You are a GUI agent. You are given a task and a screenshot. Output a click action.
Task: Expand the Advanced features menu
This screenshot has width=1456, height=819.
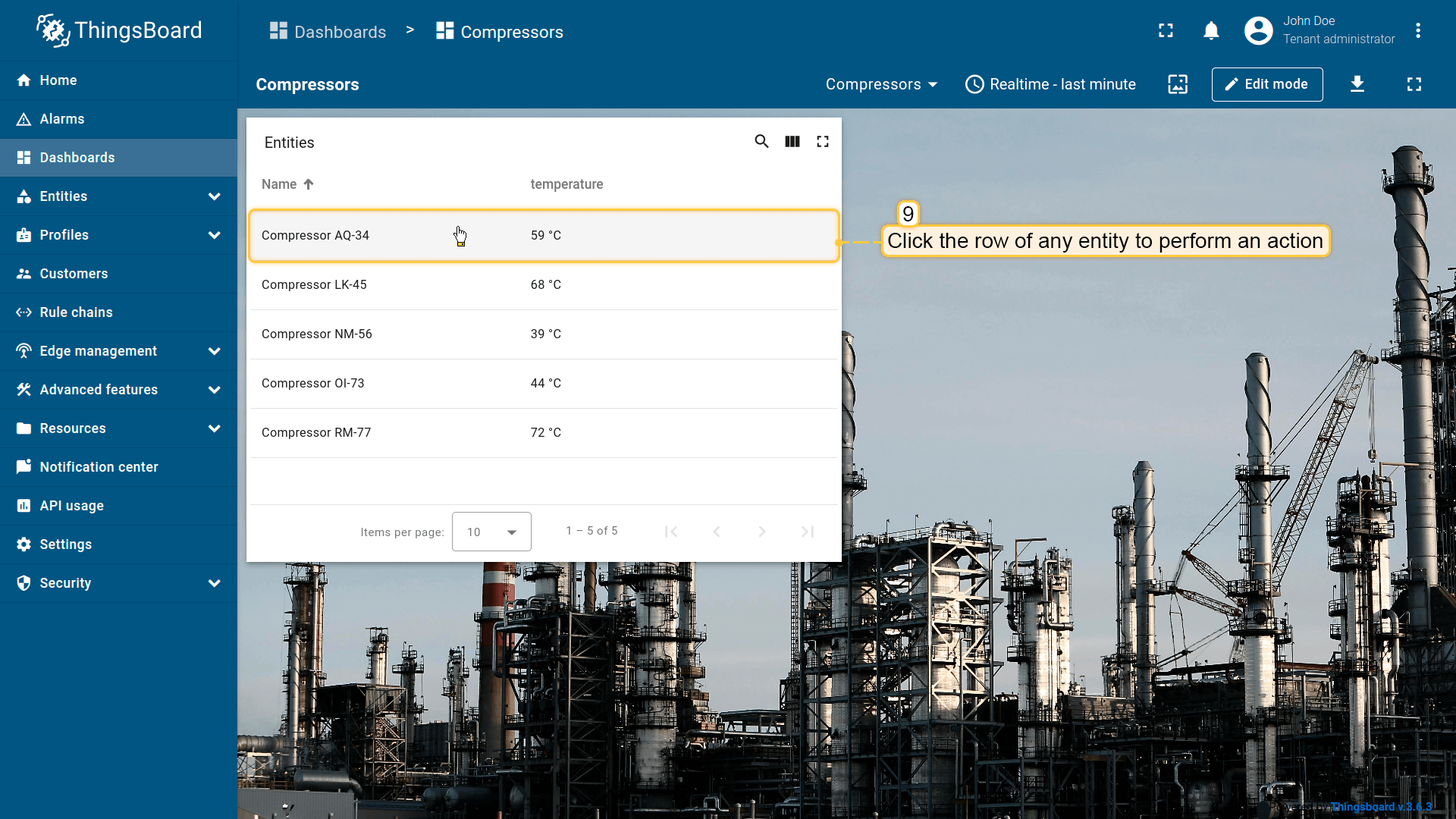click(118, 390)
